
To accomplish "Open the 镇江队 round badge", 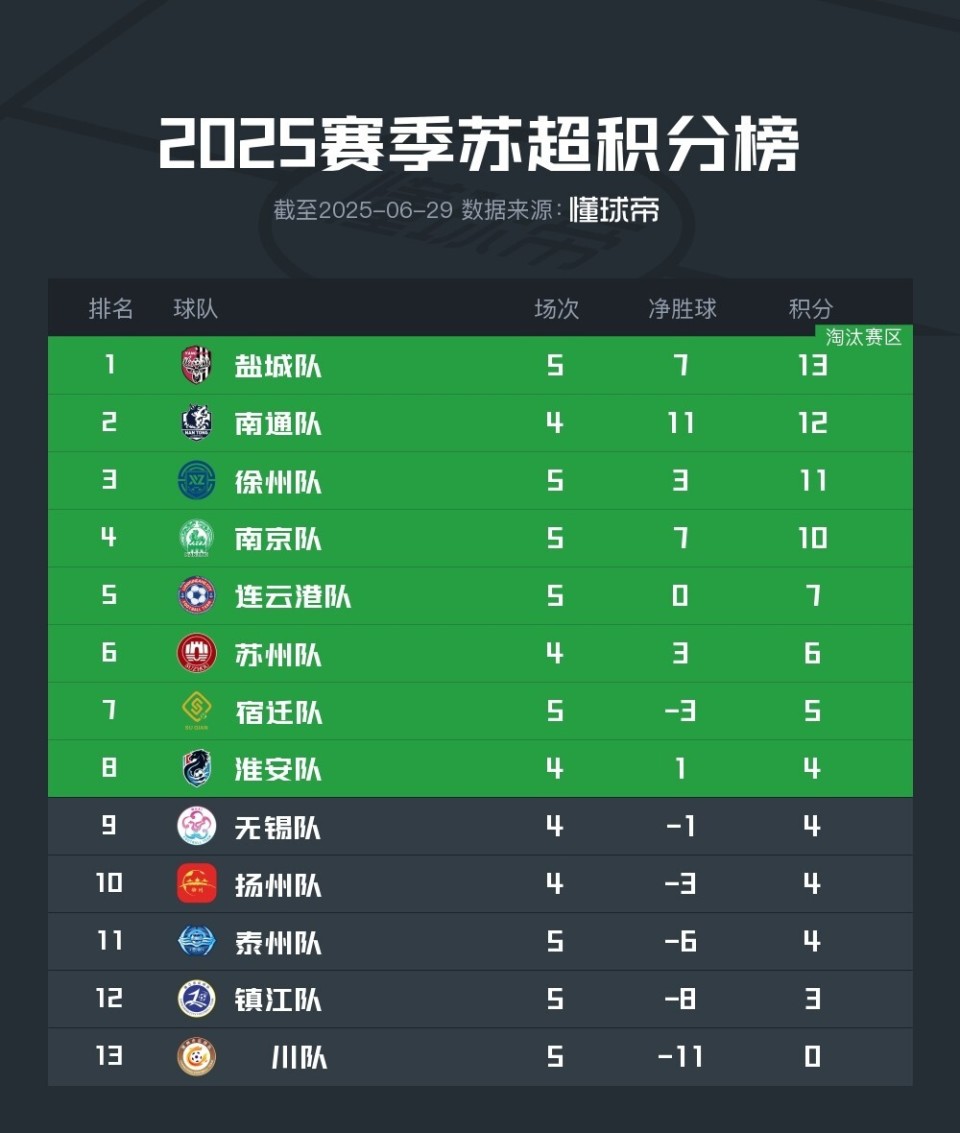I will pyautogui.click(x=196, y=999).
